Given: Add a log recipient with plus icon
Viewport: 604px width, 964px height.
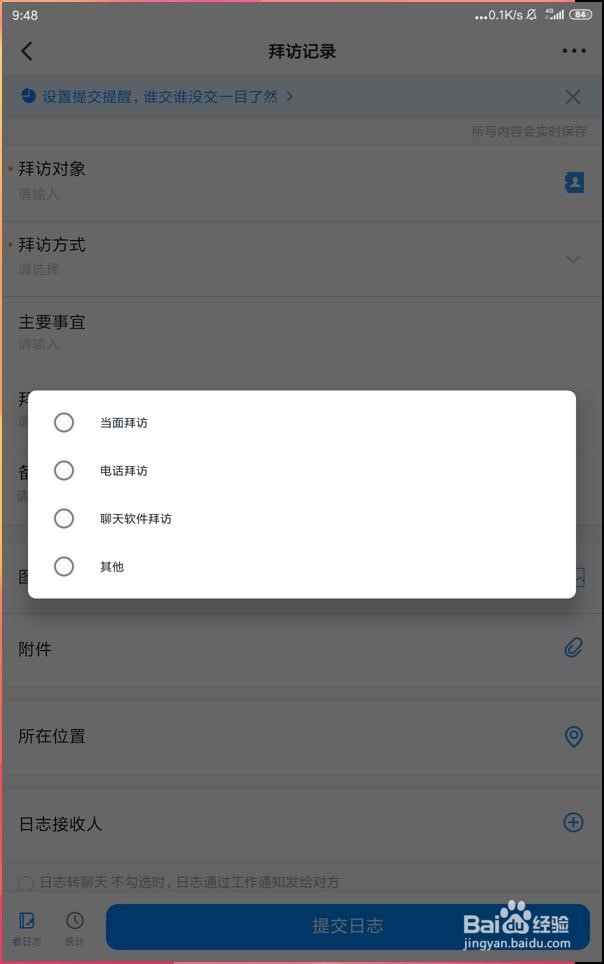Looking at the screenshot, I should pyautogui.click(x=573, y=823).
